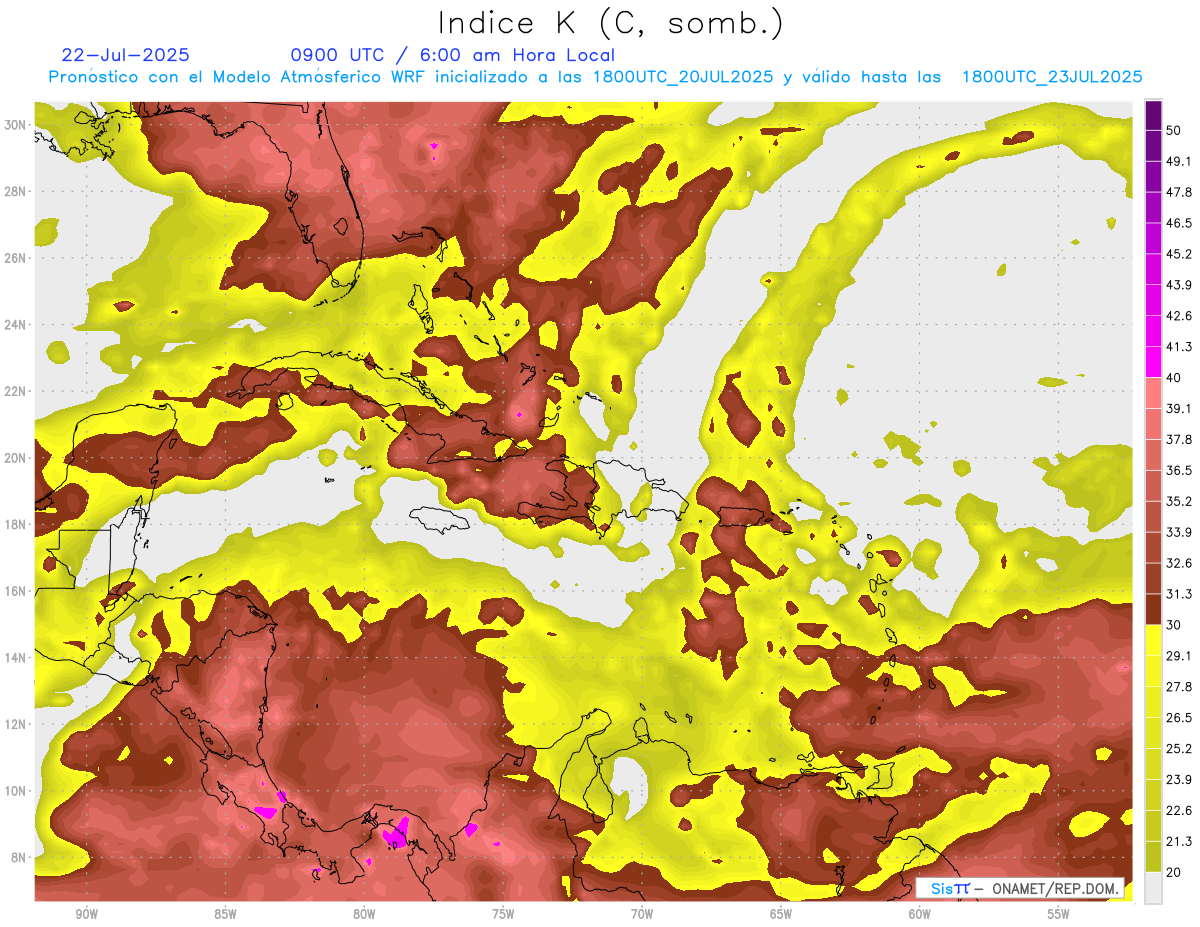Click the '1800UTC_23JUL2025' valid-until timestamp
The image size is (1200, 927).
click(1052, 77)
